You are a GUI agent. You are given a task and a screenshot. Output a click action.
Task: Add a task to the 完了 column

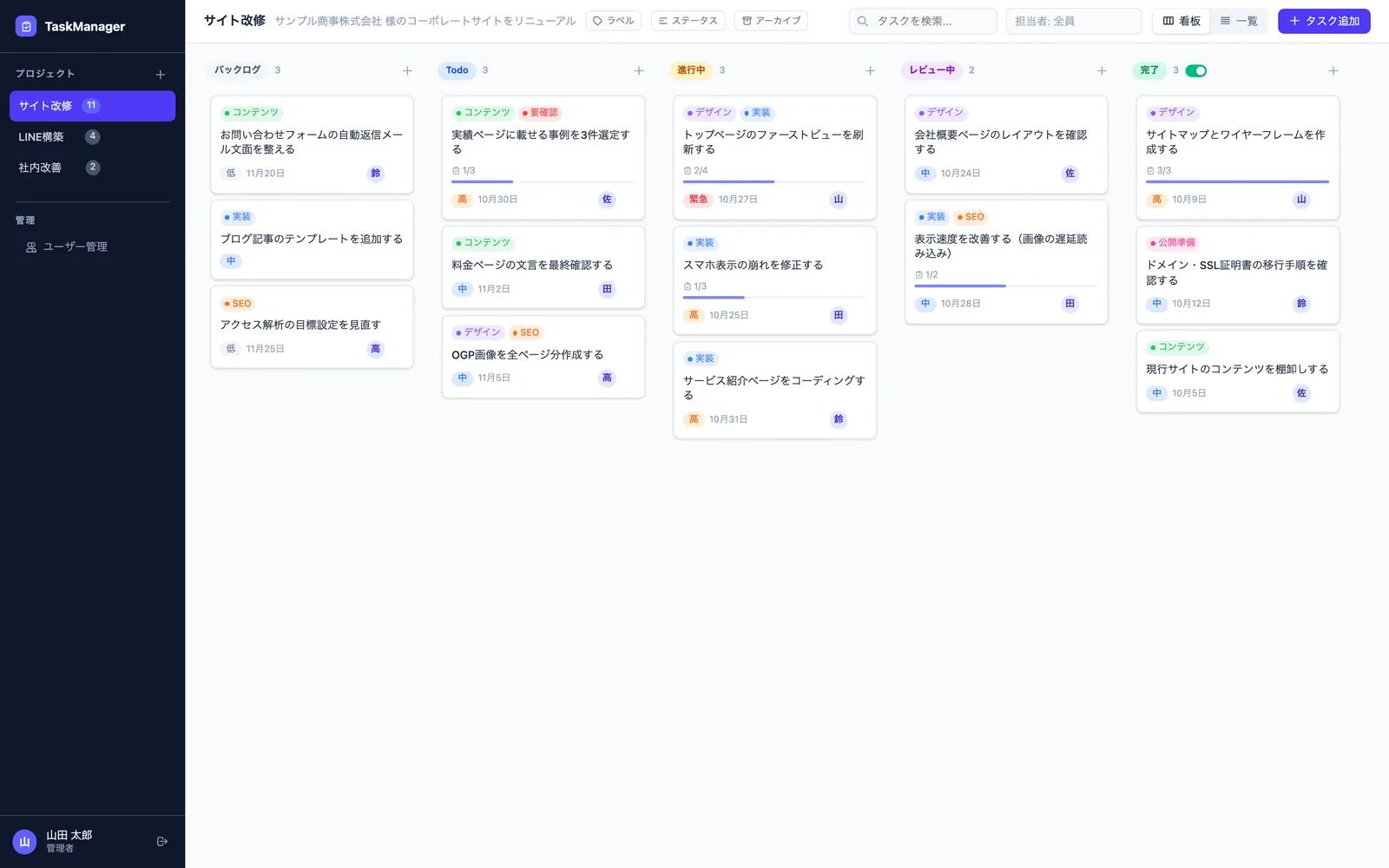pyautogui.click(x=1333, y=70)
